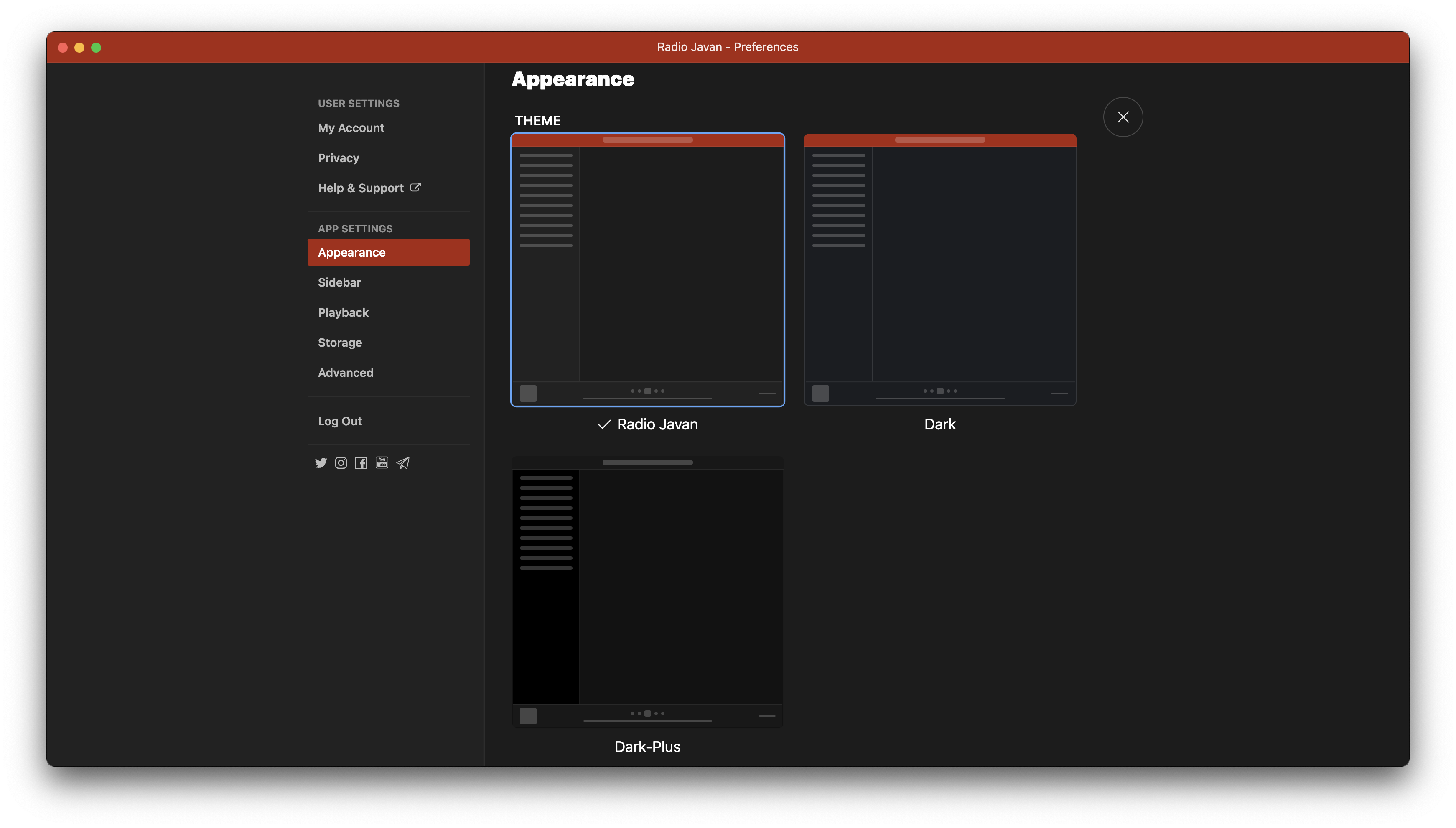Choose the Dark theme thumbnail
Image resolution: width=1456 pixels, height=828 pixels.
(x=939, y=269)
